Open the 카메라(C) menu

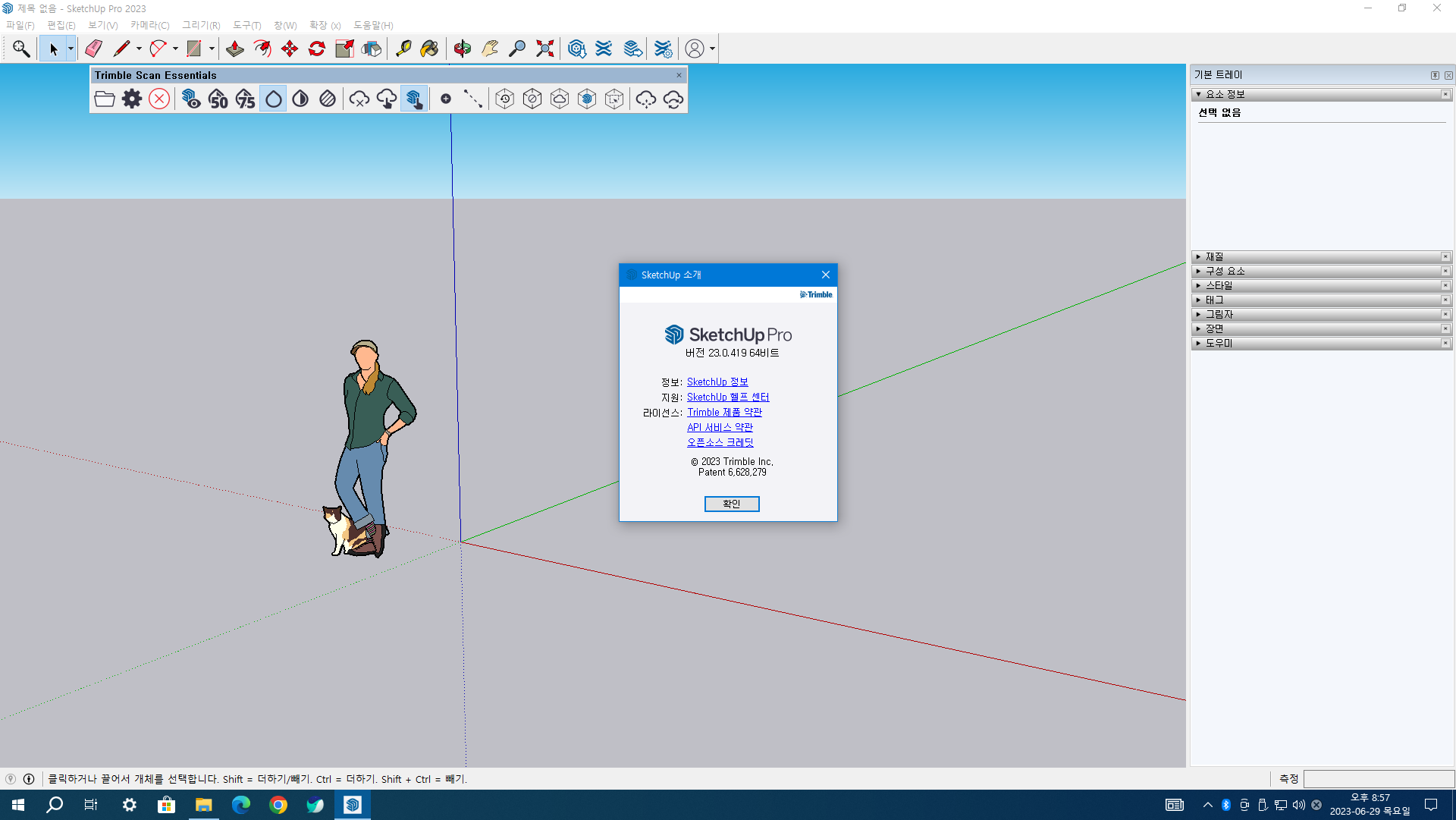click(x=149, y=25)
